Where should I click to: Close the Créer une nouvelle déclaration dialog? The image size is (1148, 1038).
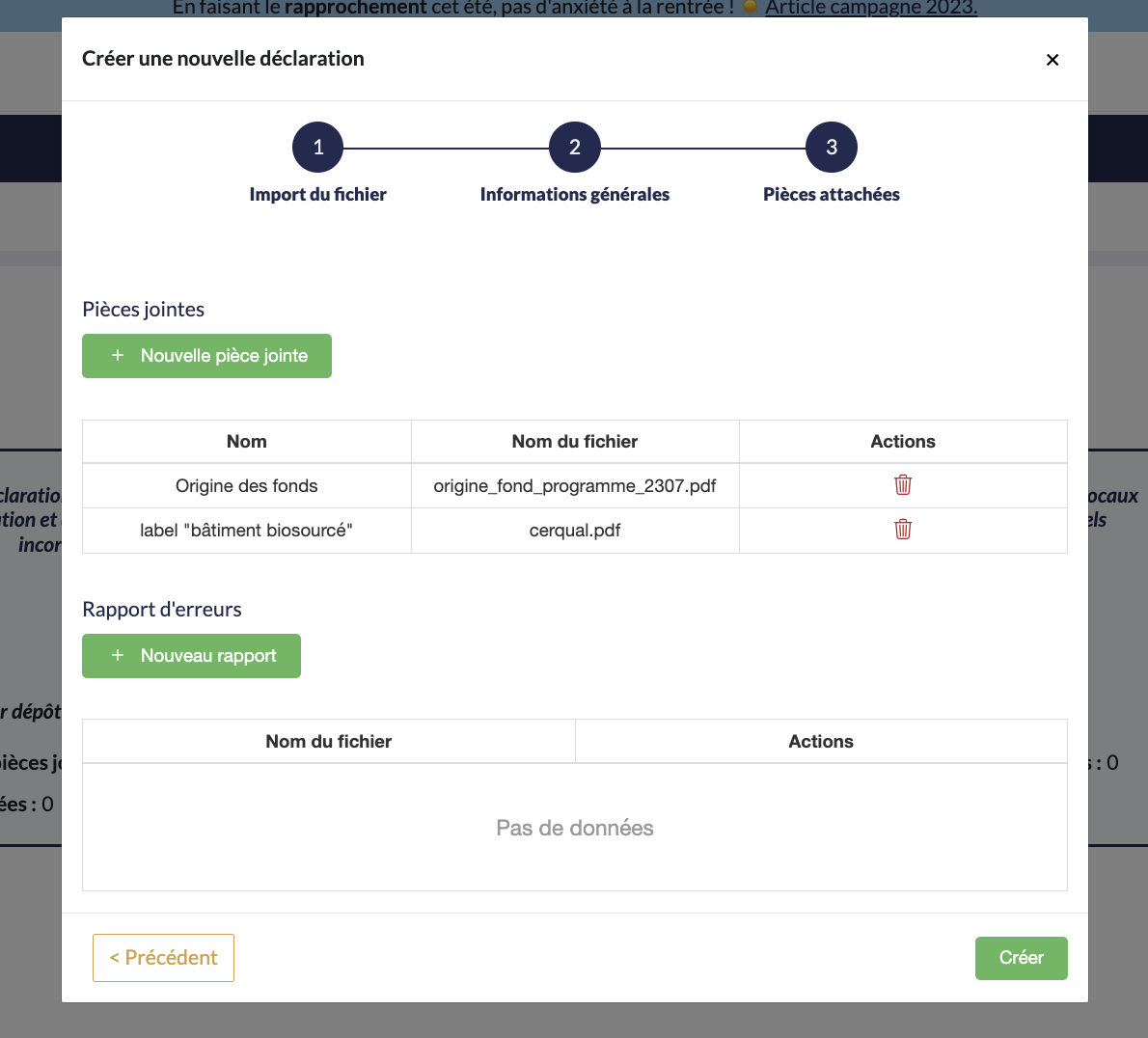[x=1052, y=60]
